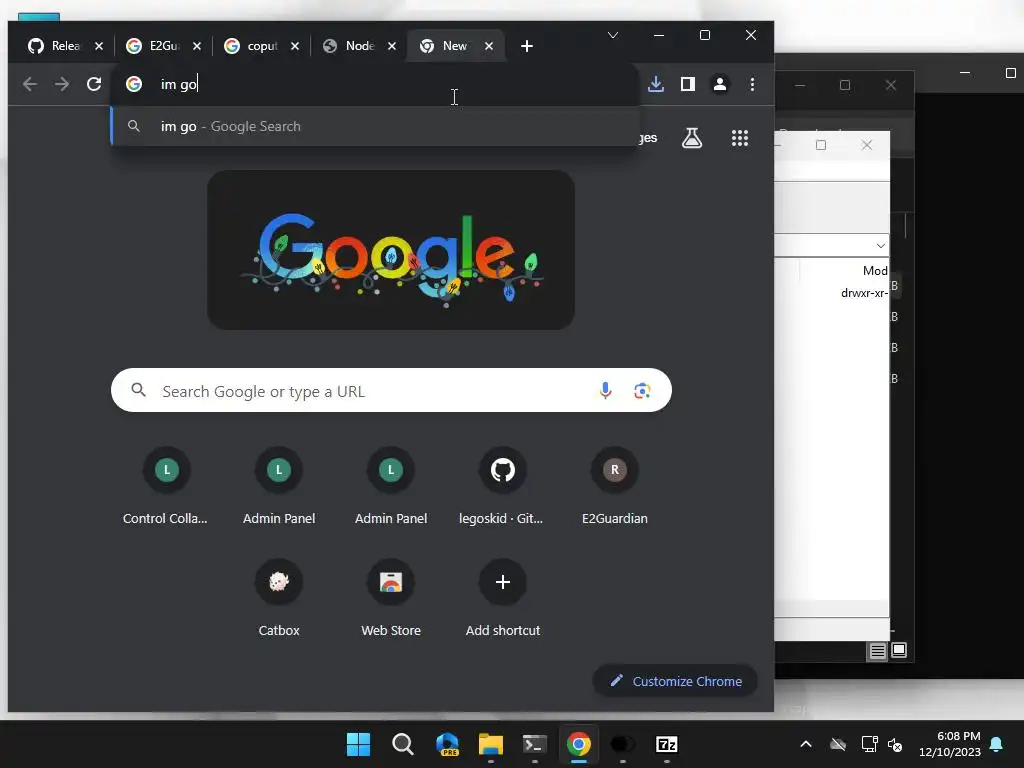The width and height of the screenshot is (1024, 768).
Task: Click the address bar text 'im go'
Action: click(179, 84)
